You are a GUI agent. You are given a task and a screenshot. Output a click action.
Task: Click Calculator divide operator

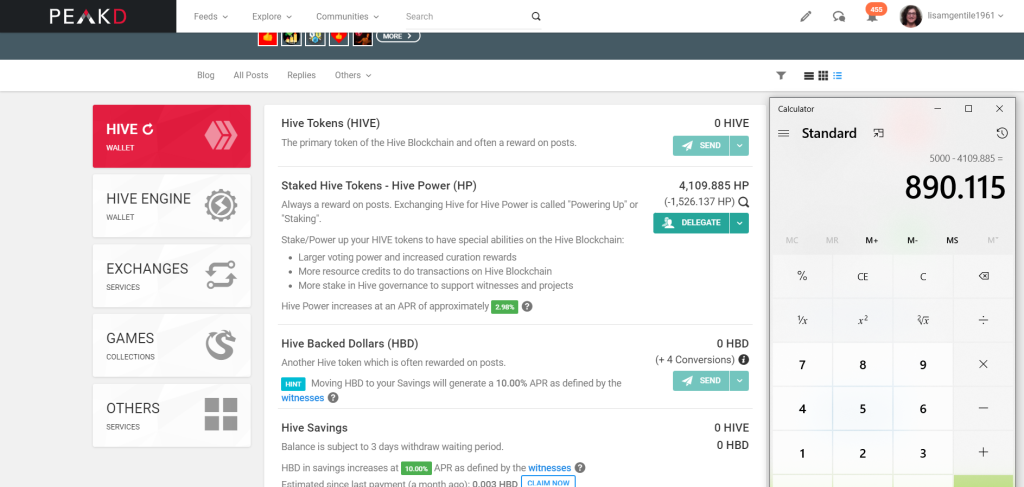tap(984, 320)
